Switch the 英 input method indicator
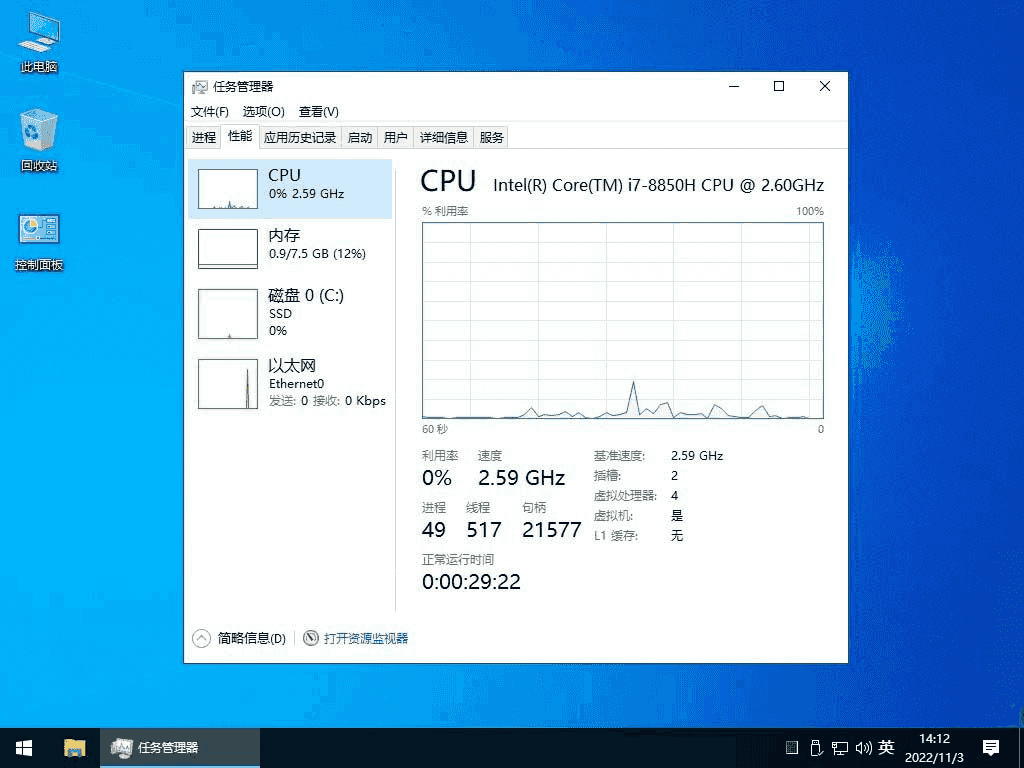The height and width of the screenshot is (768, 1024). point(885,747)
